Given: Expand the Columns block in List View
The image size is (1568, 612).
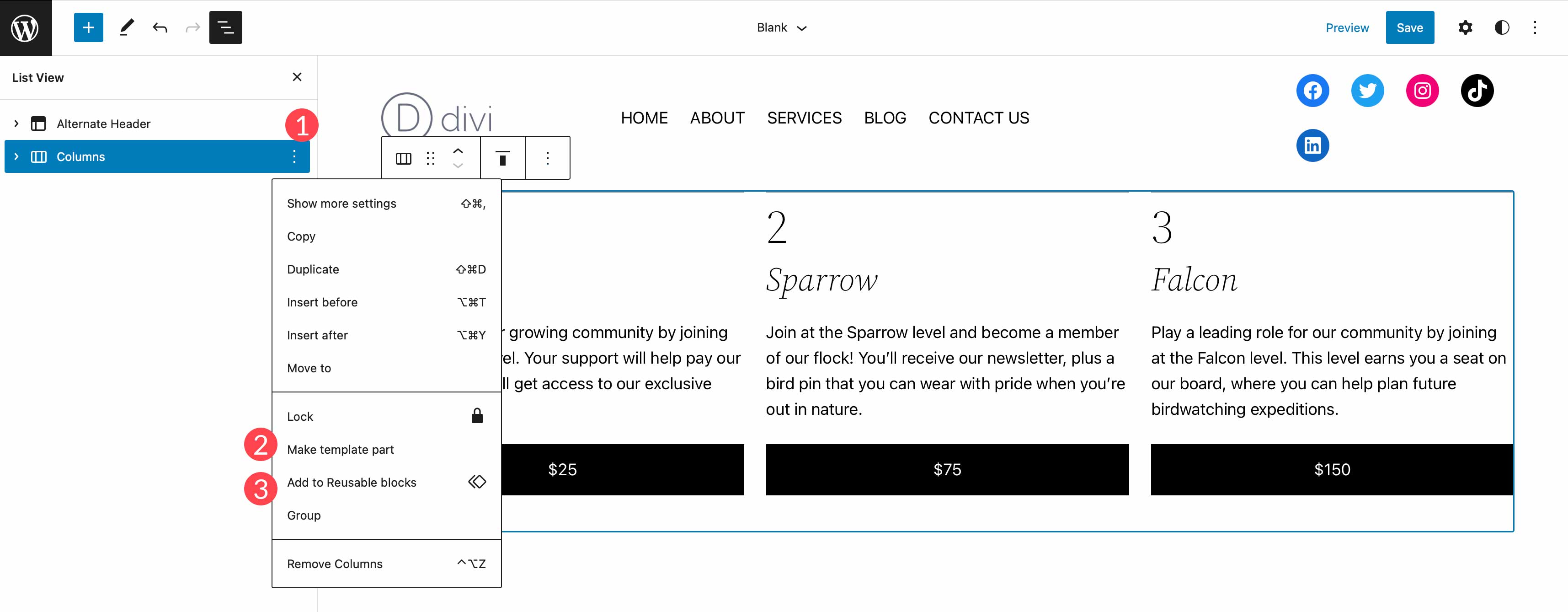Looking at the screenshot, I should 15,156.
